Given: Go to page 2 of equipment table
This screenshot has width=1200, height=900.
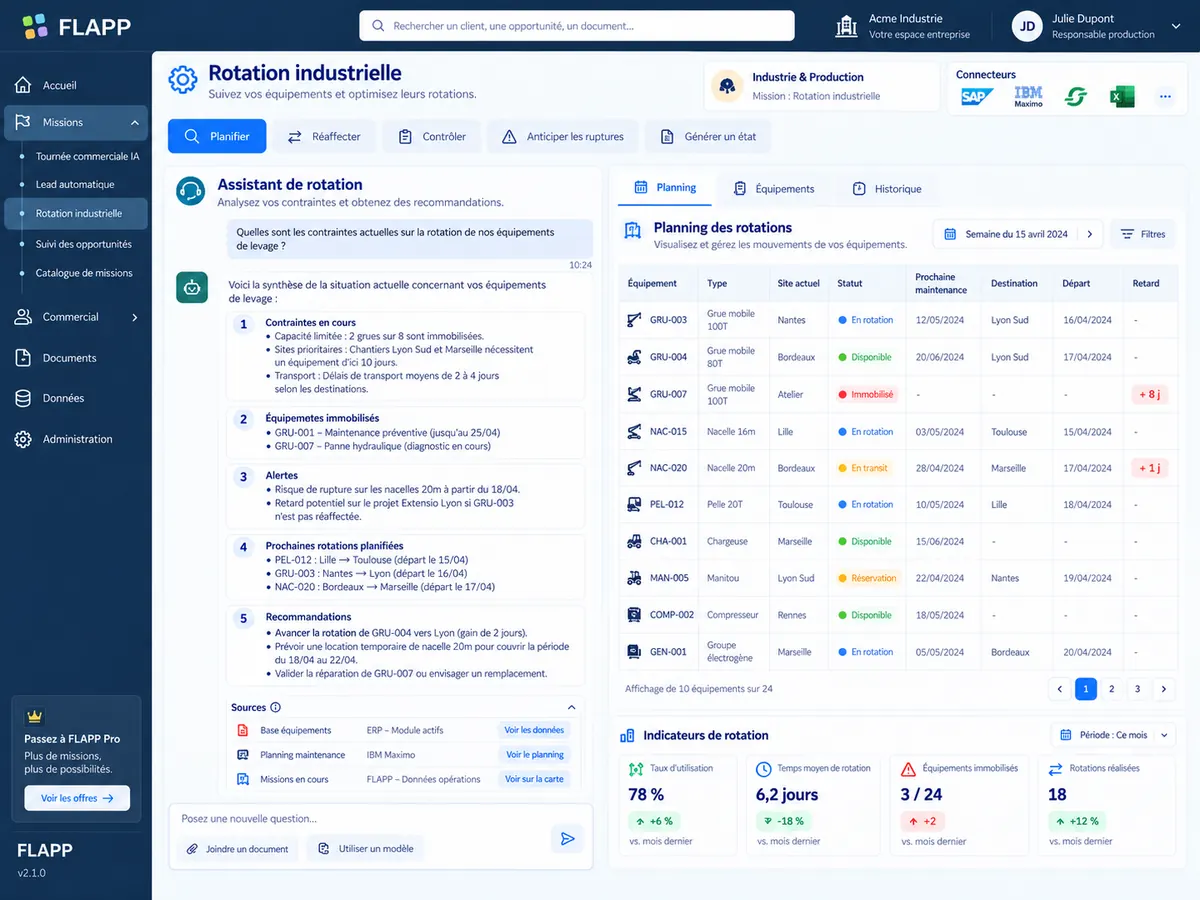Looking at the screenshot, I should (x=1112, y=689).
